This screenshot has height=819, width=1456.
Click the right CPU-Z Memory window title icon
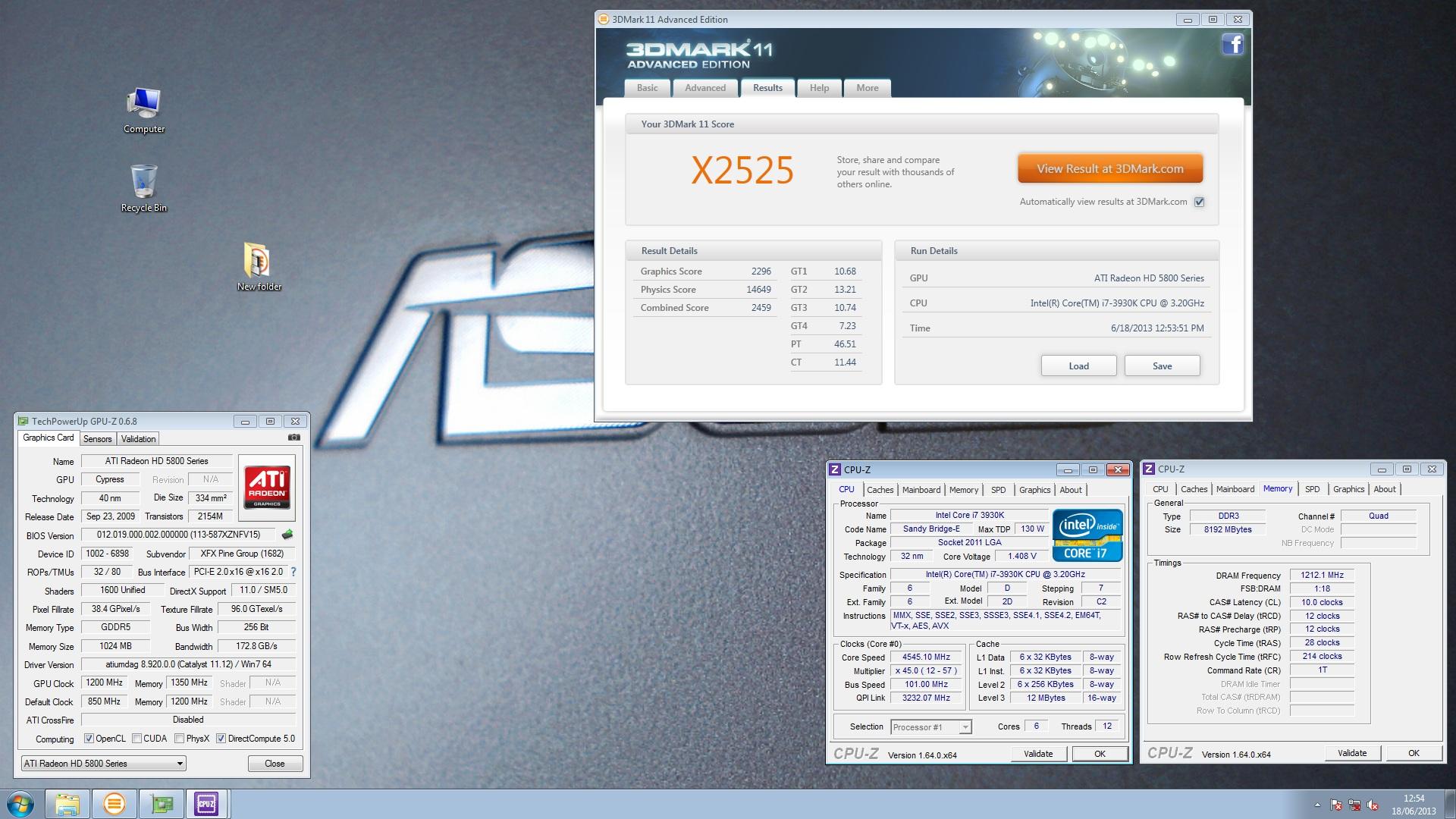1149,469
